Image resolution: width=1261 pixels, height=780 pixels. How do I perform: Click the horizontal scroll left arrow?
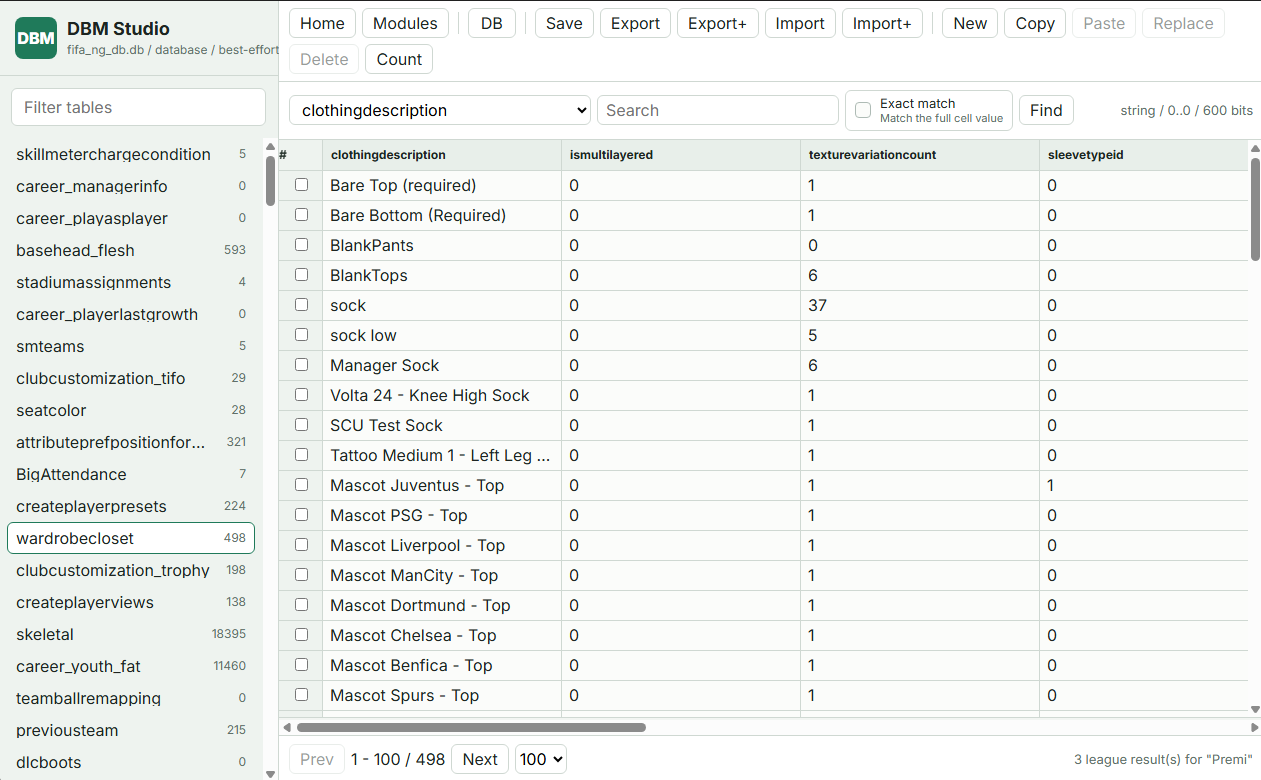(x=287, y=727)
